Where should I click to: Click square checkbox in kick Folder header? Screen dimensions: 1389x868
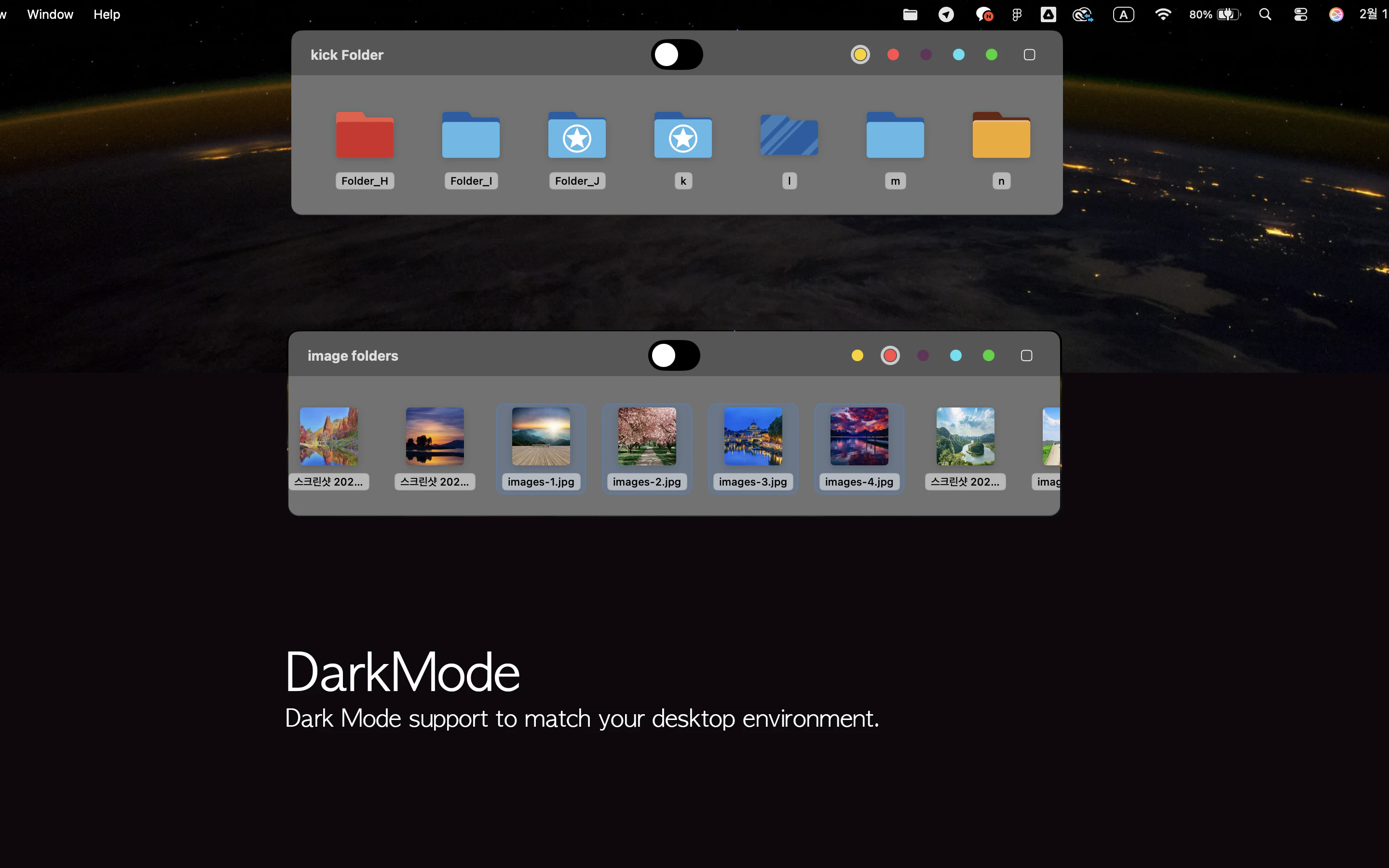1029,54
